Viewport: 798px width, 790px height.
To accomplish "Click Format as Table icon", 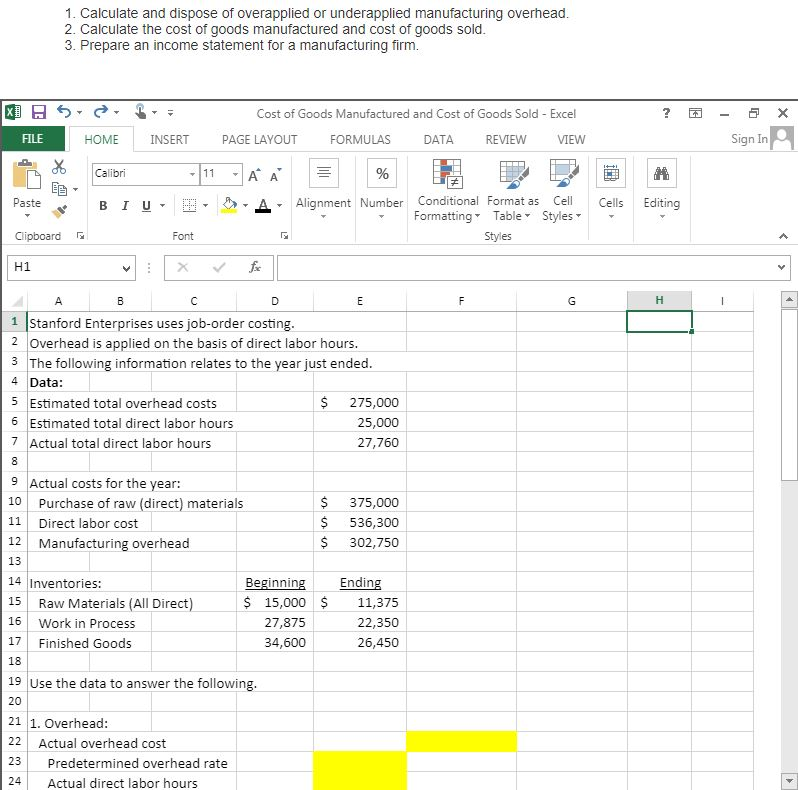I will click(513, 174).
